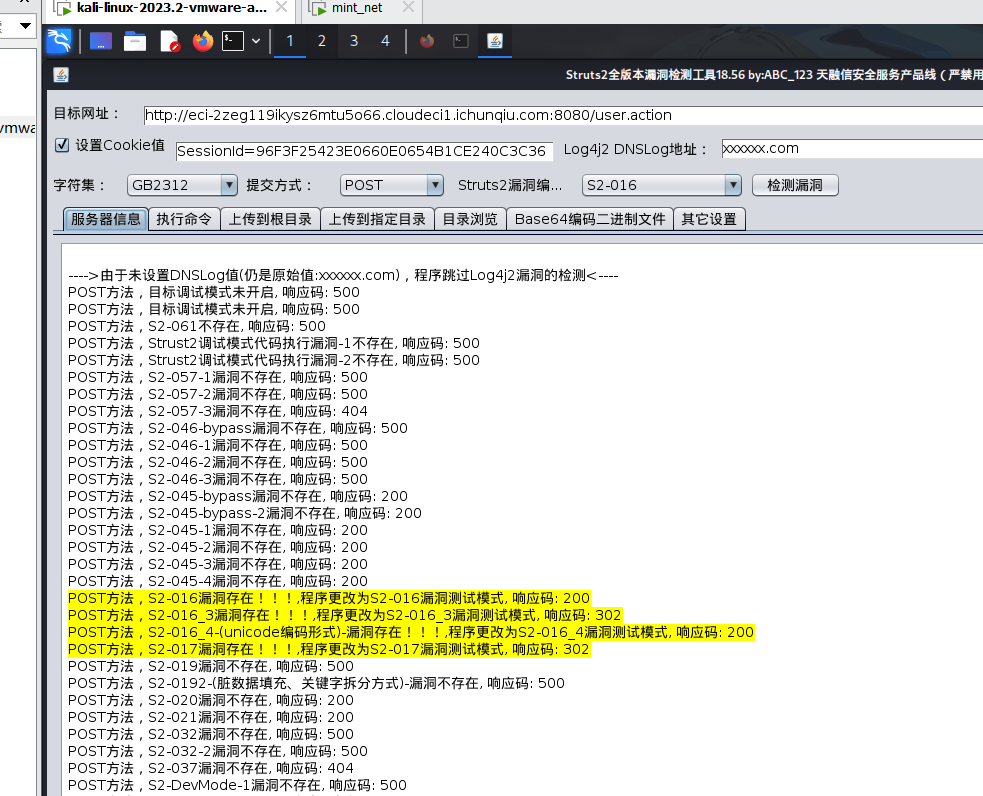The height and width of the screenshot is (796, 983).
Task: Close the mint_net VM tab
Action: pyautogui.click(x=408, y=8)
